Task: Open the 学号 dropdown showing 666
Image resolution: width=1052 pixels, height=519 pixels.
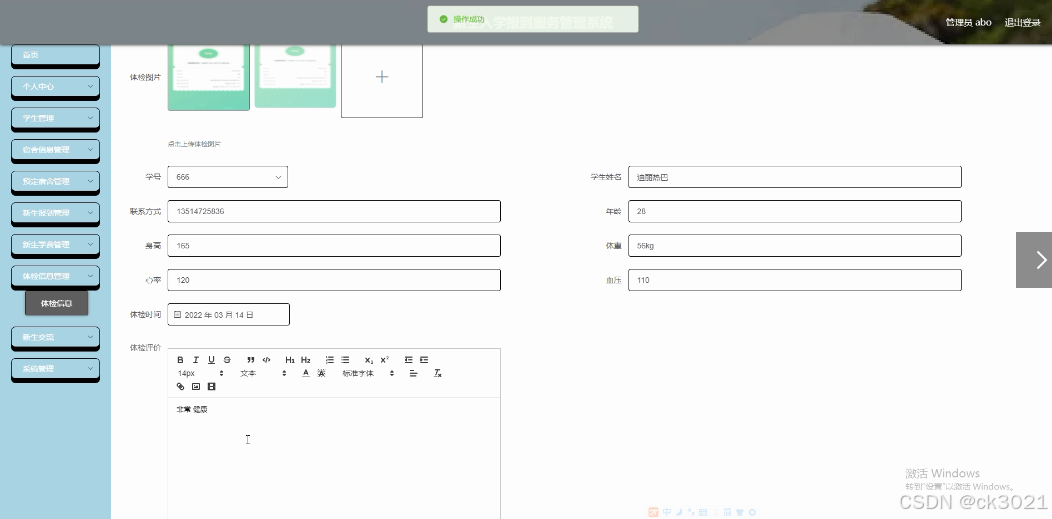Action: 227,177
